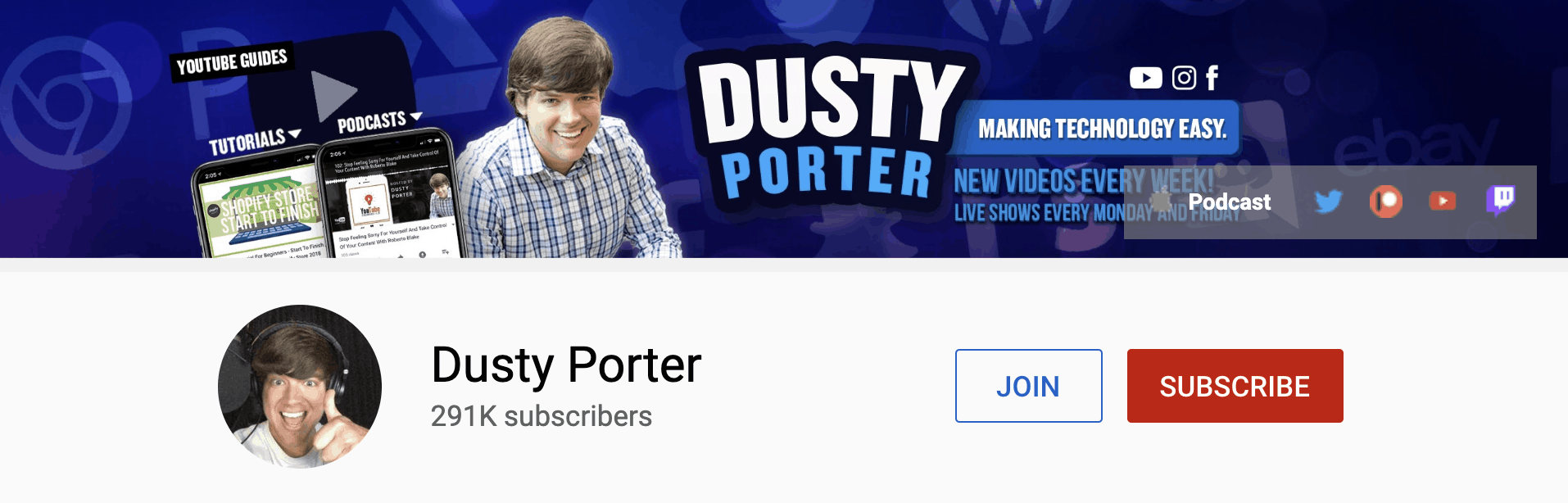Click the JOIN button
1568x503 pixels.
click(x=1028, y=386)
